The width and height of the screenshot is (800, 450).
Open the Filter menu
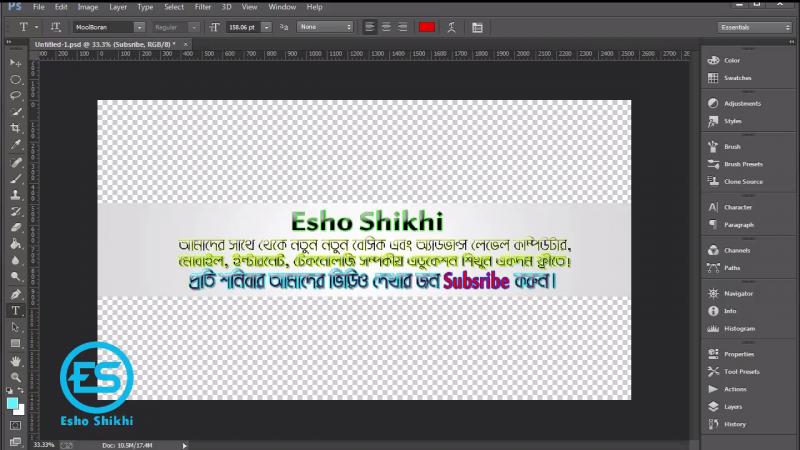(x=203, y=7)
